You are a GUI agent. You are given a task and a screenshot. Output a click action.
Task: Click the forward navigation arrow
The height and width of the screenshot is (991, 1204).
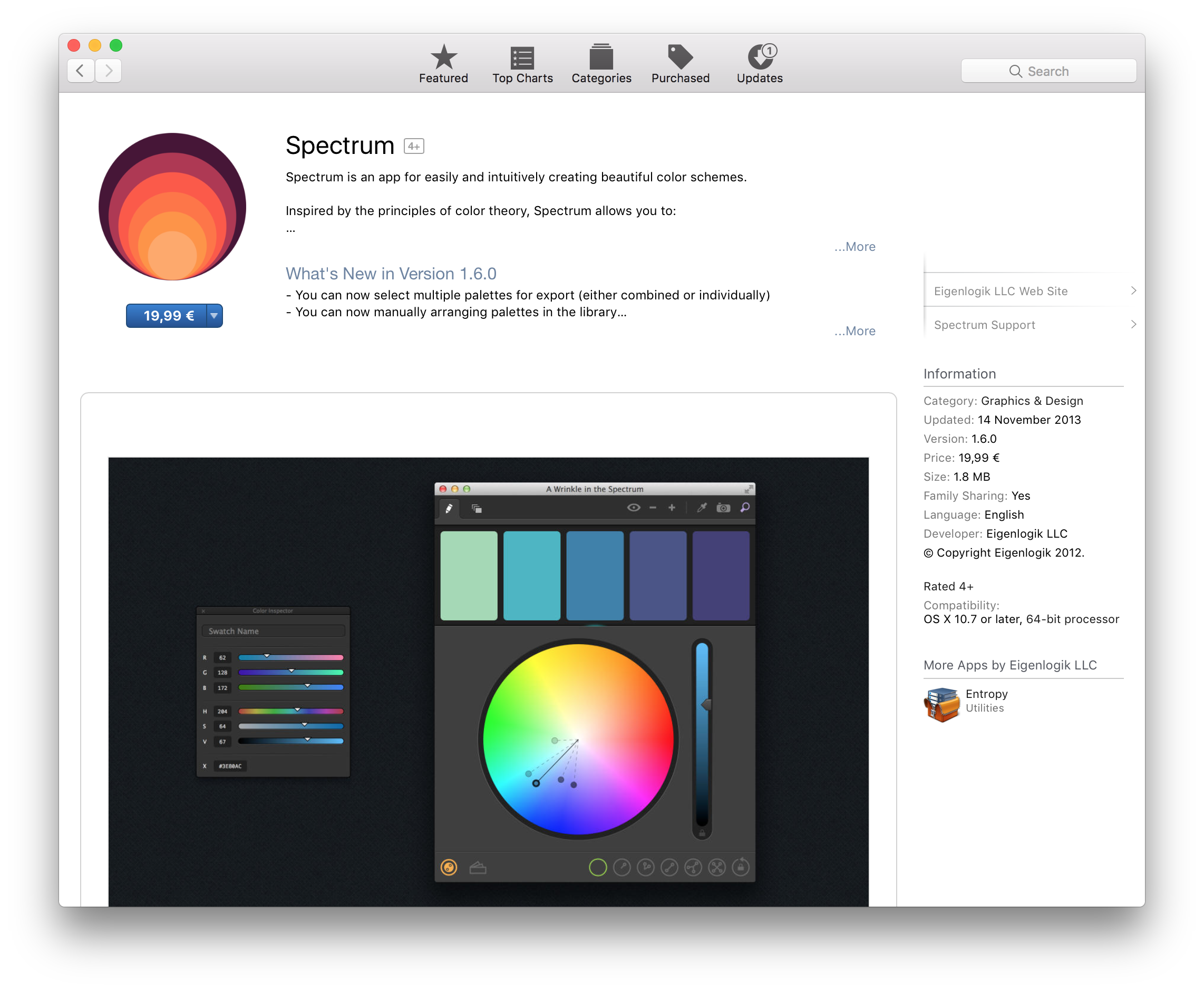tap(109, 71)
